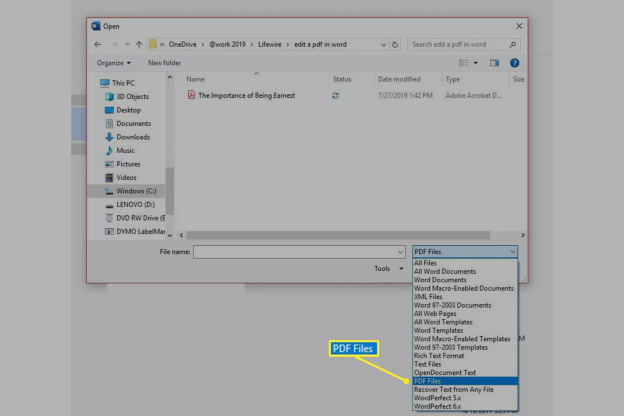Click the sync status icon of the file
624x416 pixels.
(x=335, y=96)
